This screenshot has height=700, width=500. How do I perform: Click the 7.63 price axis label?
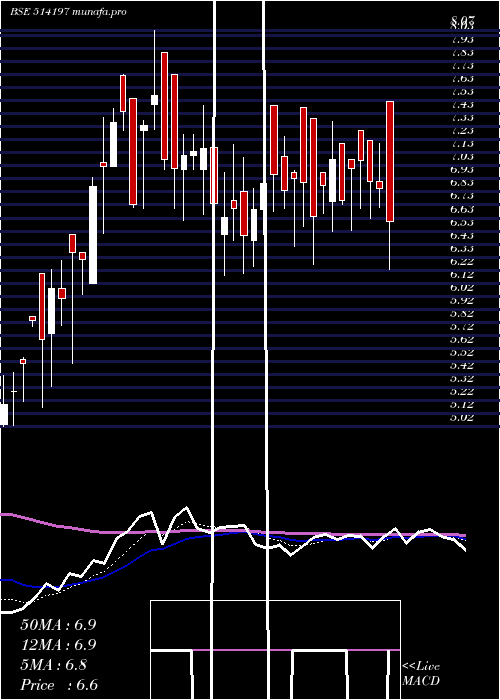coord(462,79)
